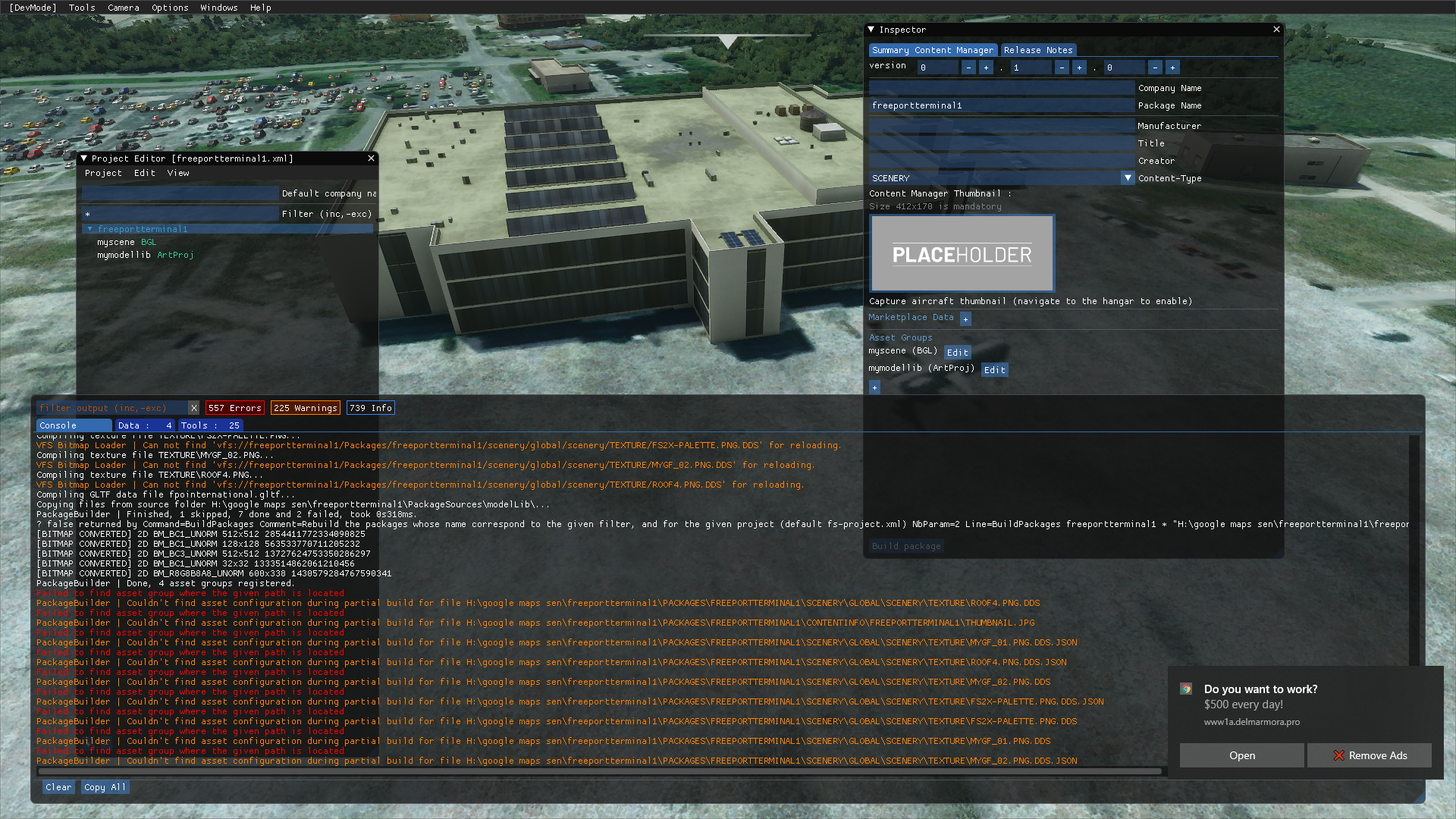Viewport: 1456px width, 819px height.
Task: Collapse the freeportterminal1 project tree node
Action: coord(89,229)
